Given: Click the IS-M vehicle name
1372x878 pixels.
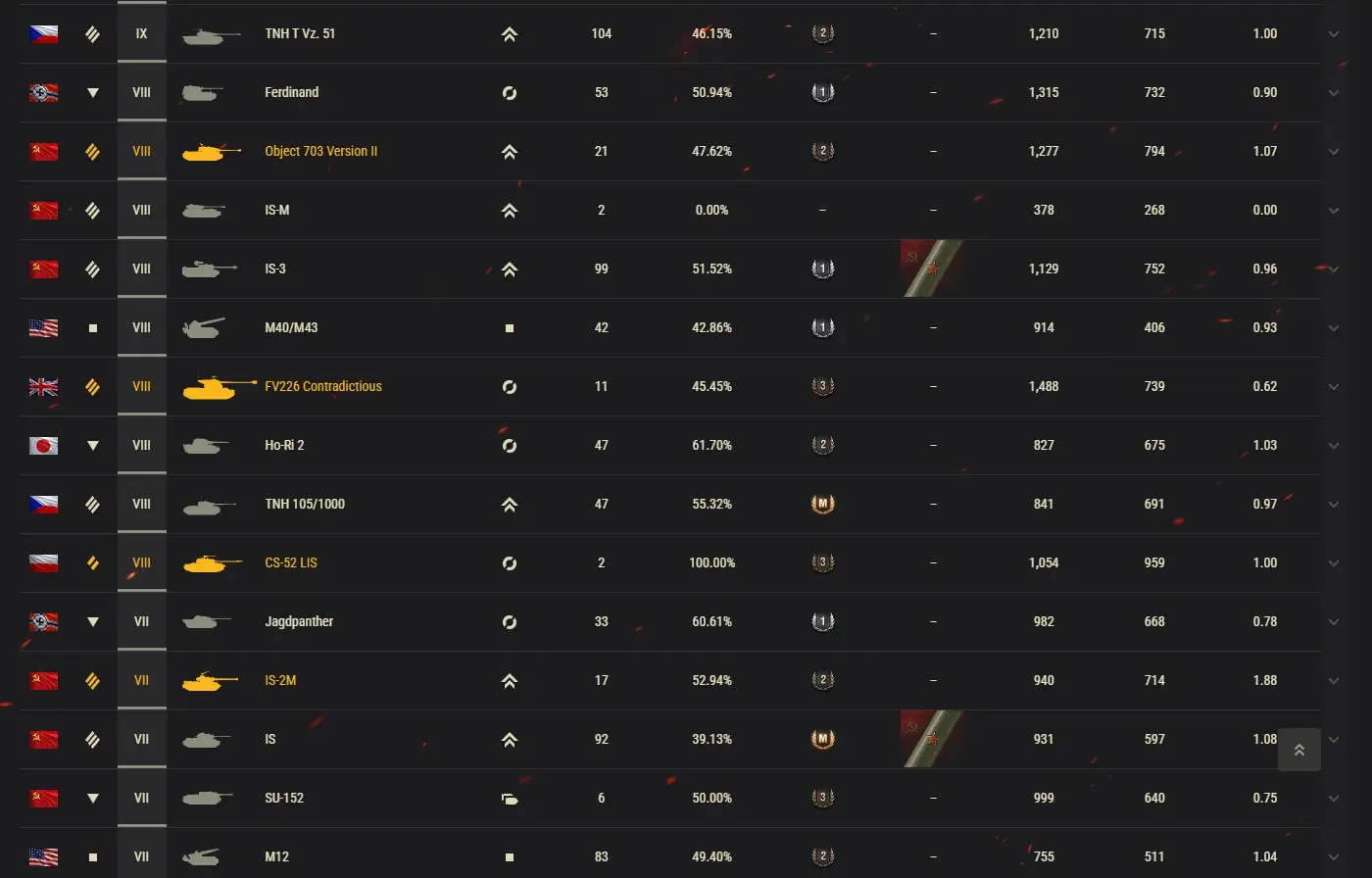Looking at the screenshot, I should point(276,210).
